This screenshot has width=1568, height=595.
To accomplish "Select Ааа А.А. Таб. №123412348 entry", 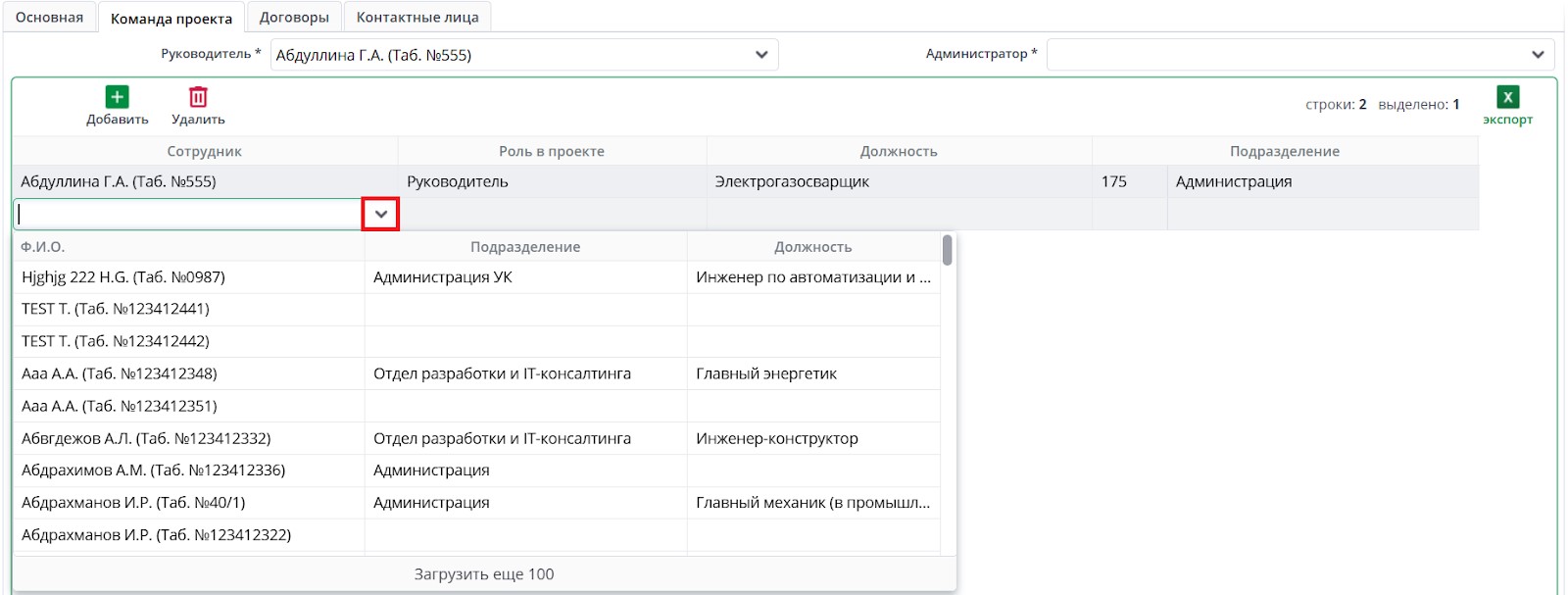I will coord(120,373).
